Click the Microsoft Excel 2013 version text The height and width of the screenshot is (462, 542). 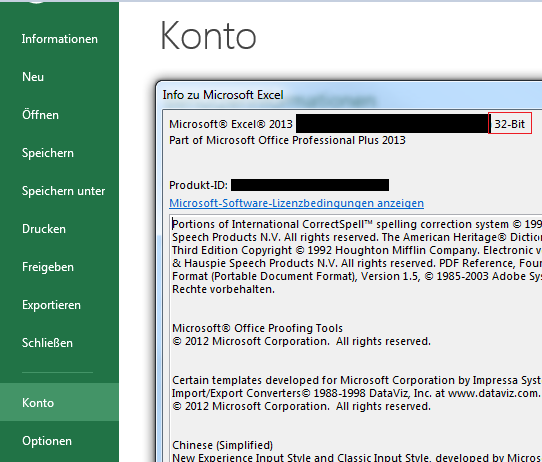tap(231, 124)
